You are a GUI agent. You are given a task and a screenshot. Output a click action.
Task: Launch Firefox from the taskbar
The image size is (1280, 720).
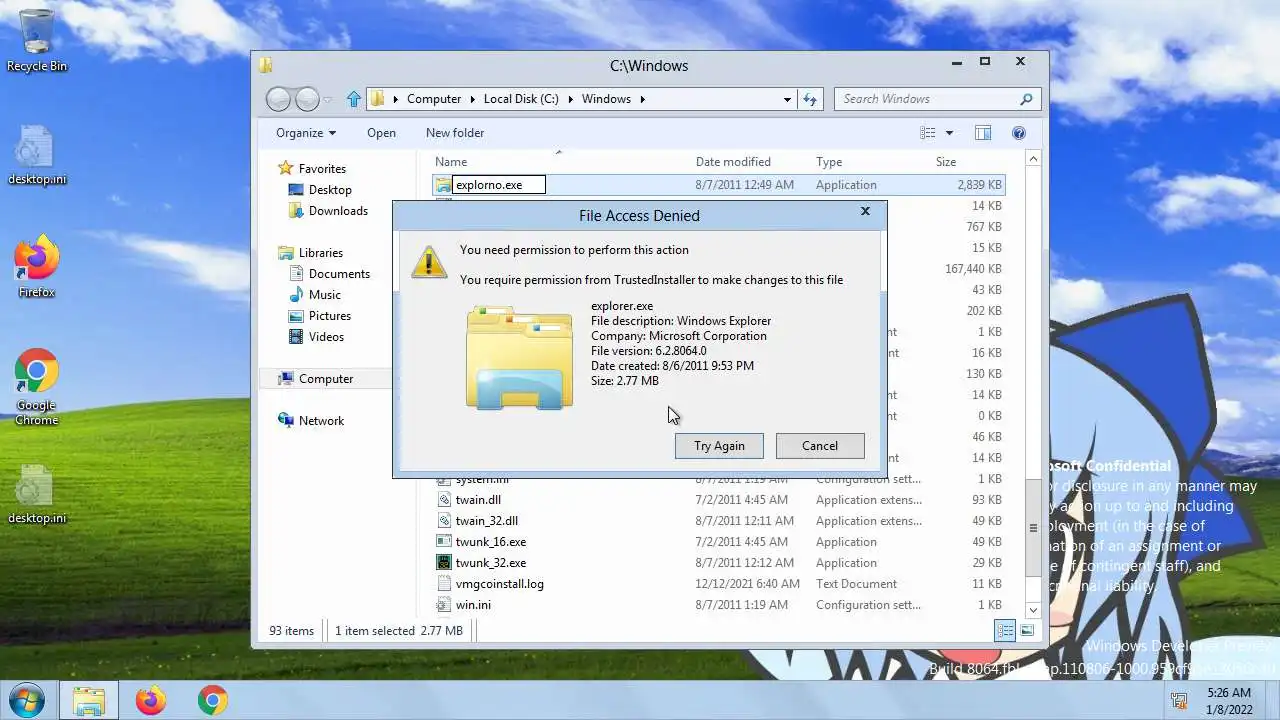(x=151, y=701)
